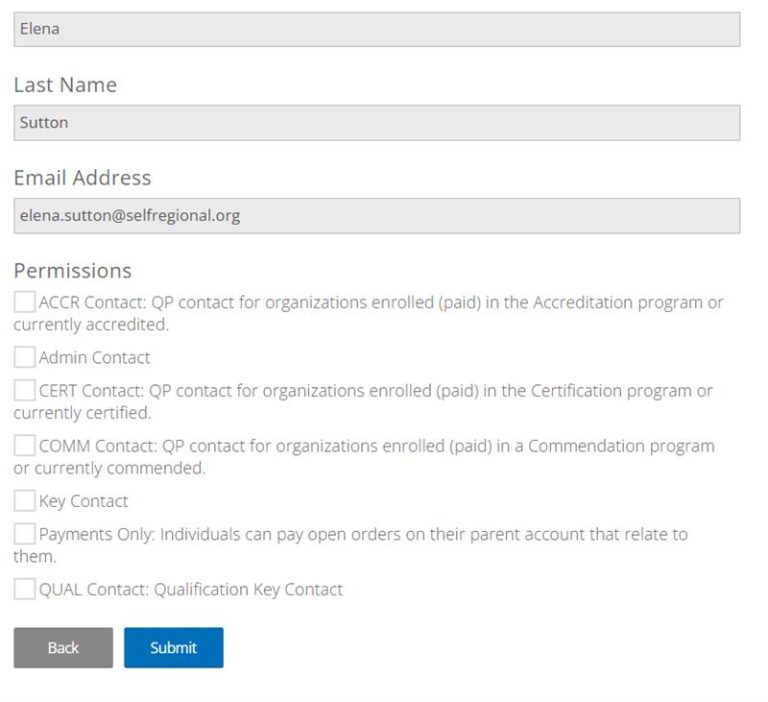
Task: Focus the first name field containing Elena
Action: tap(376, 29)
